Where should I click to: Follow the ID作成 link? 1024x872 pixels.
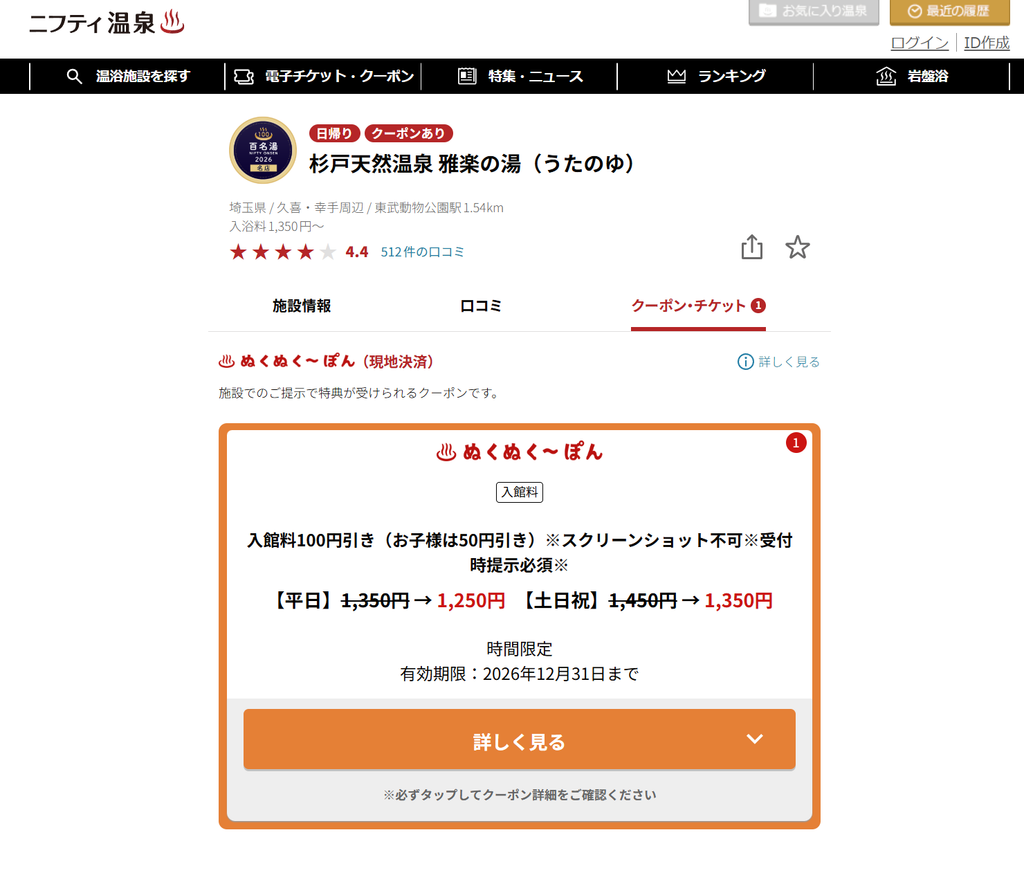987,43
